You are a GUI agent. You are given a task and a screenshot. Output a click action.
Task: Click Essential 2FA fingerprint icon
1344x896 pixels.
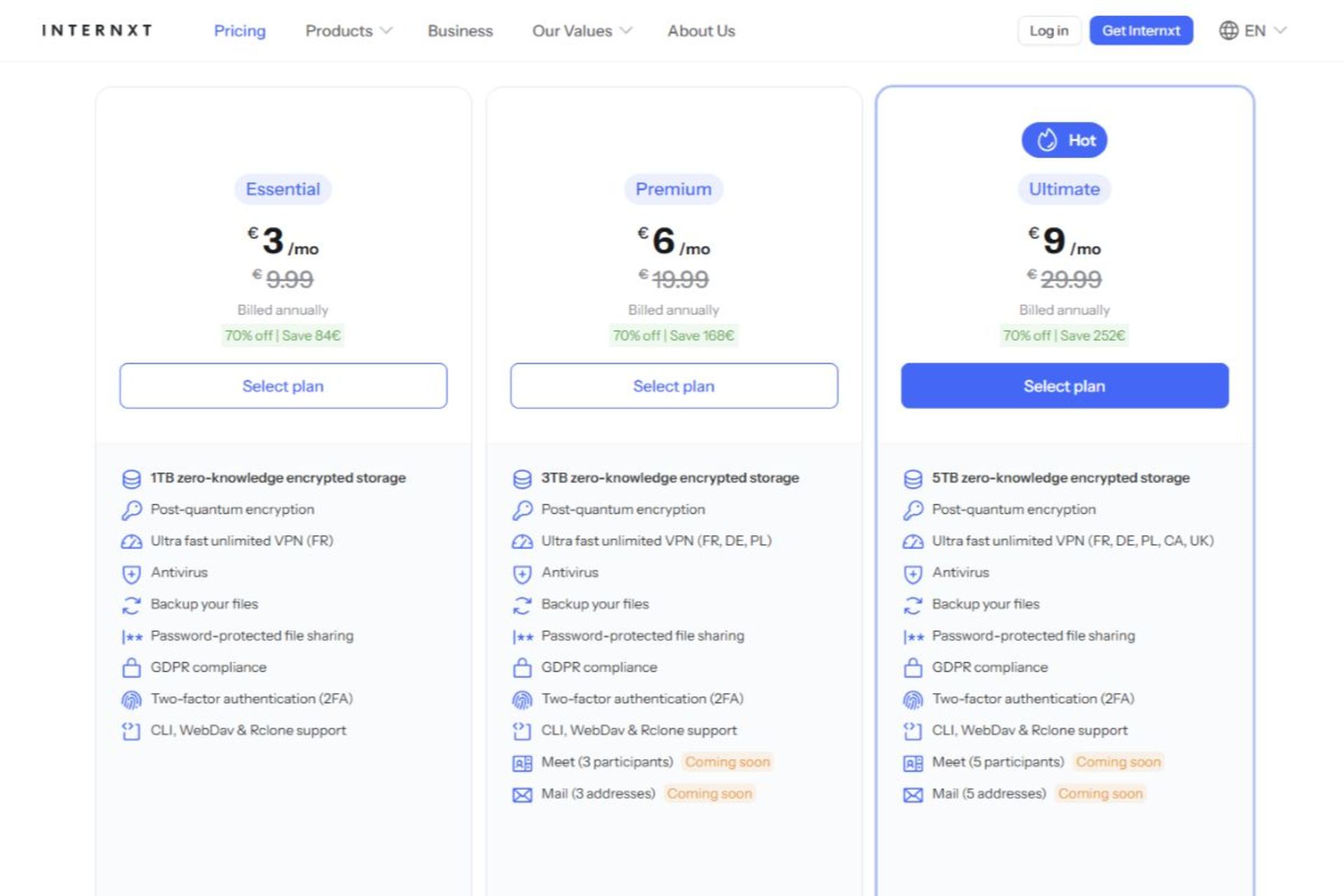[x=132, y=700]
